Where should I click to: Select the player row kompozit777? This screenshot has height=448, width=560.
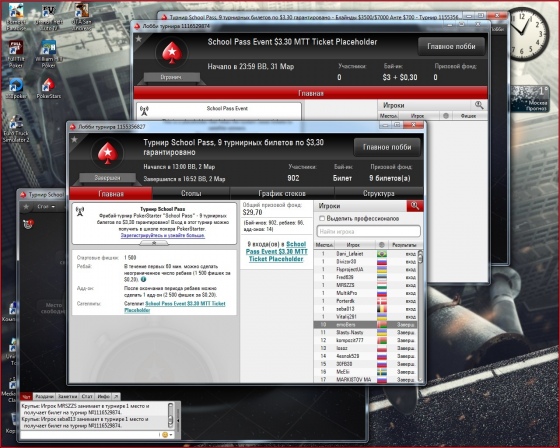pyautogui.click(x=365, y=340)
